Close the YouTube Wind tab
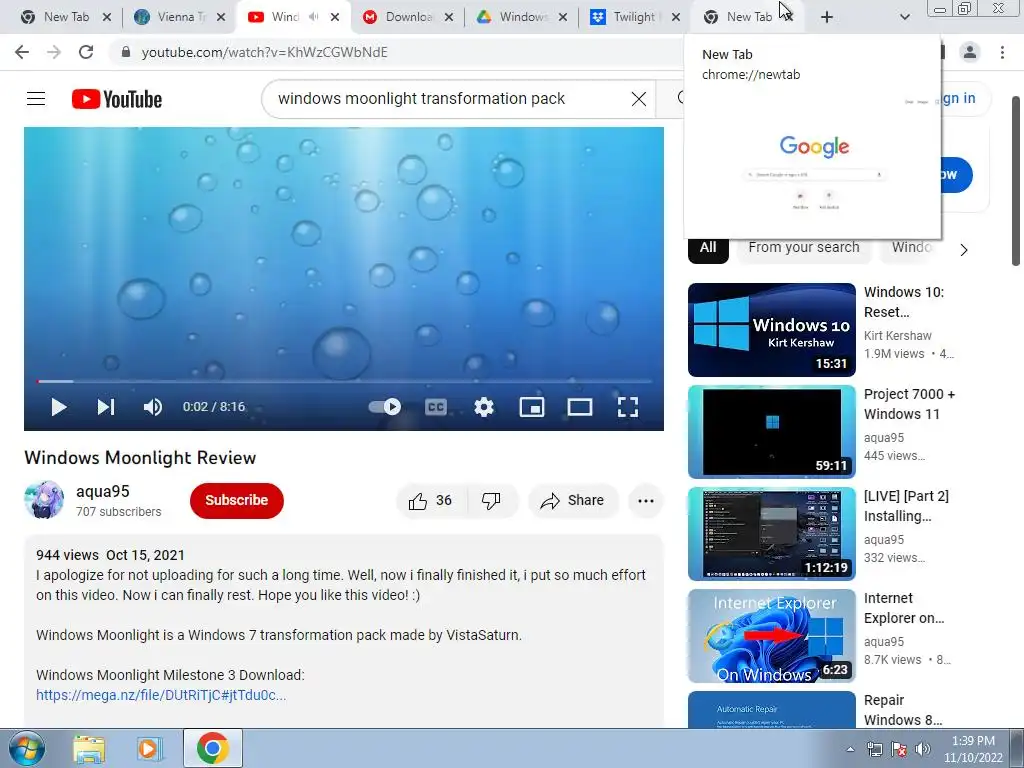 [335, 17]
